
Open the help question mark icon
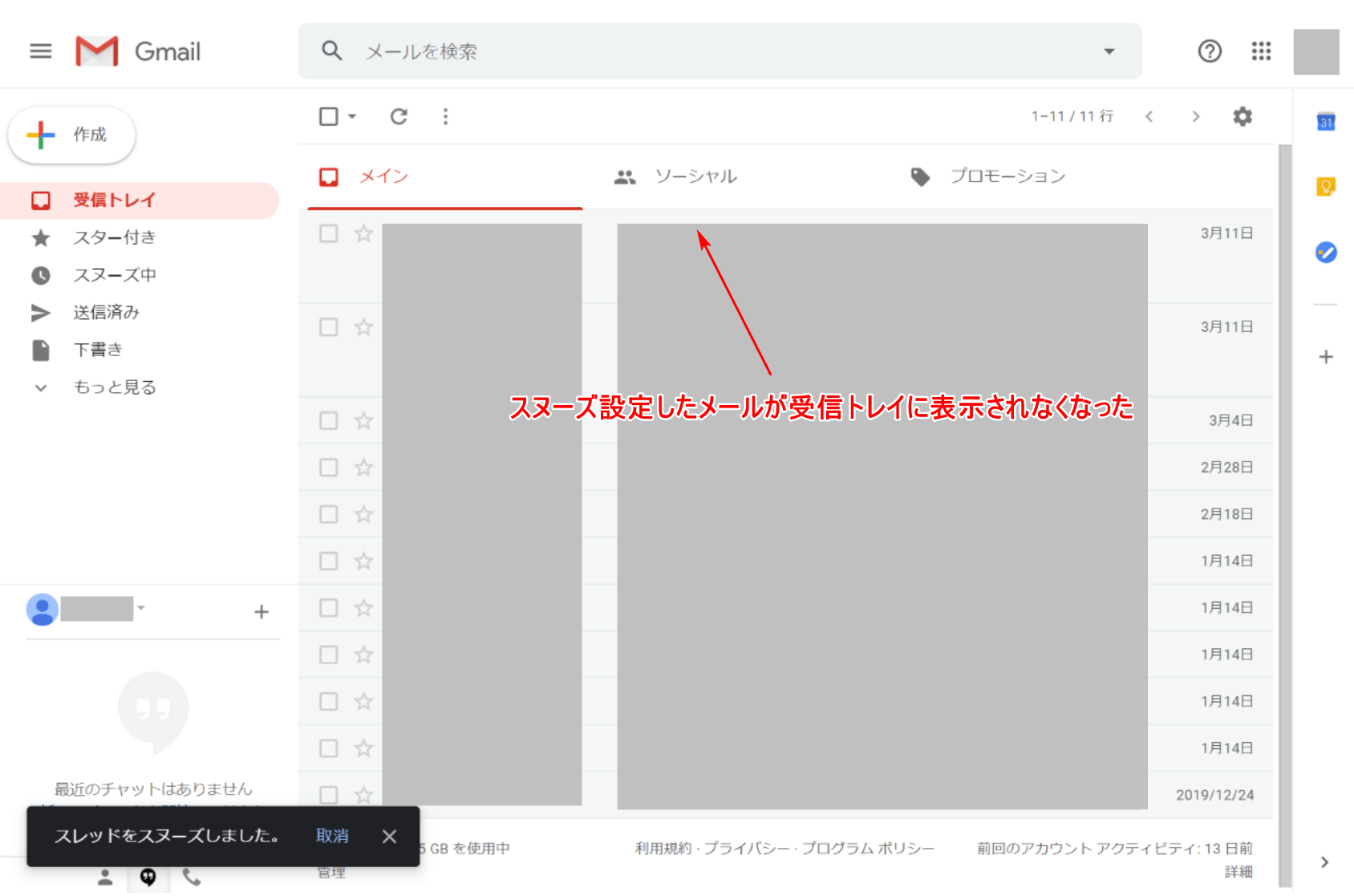tap(1209, 51)
